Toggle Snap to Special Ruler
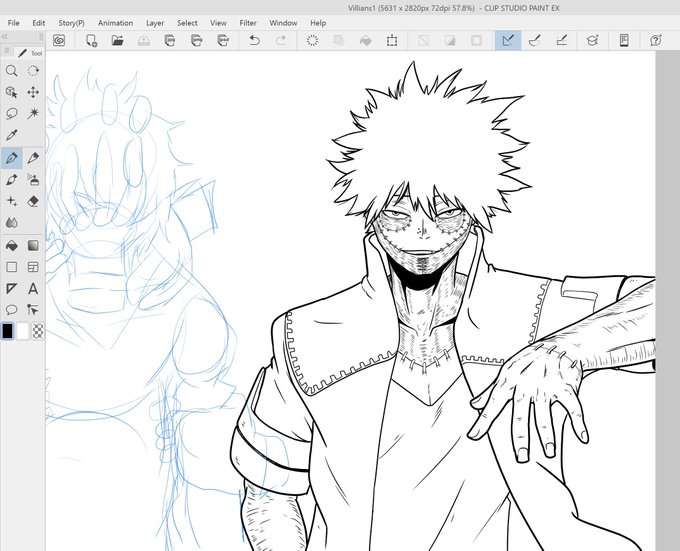The height and width of the screenshot is (551, 680). (x=535, y=41)
